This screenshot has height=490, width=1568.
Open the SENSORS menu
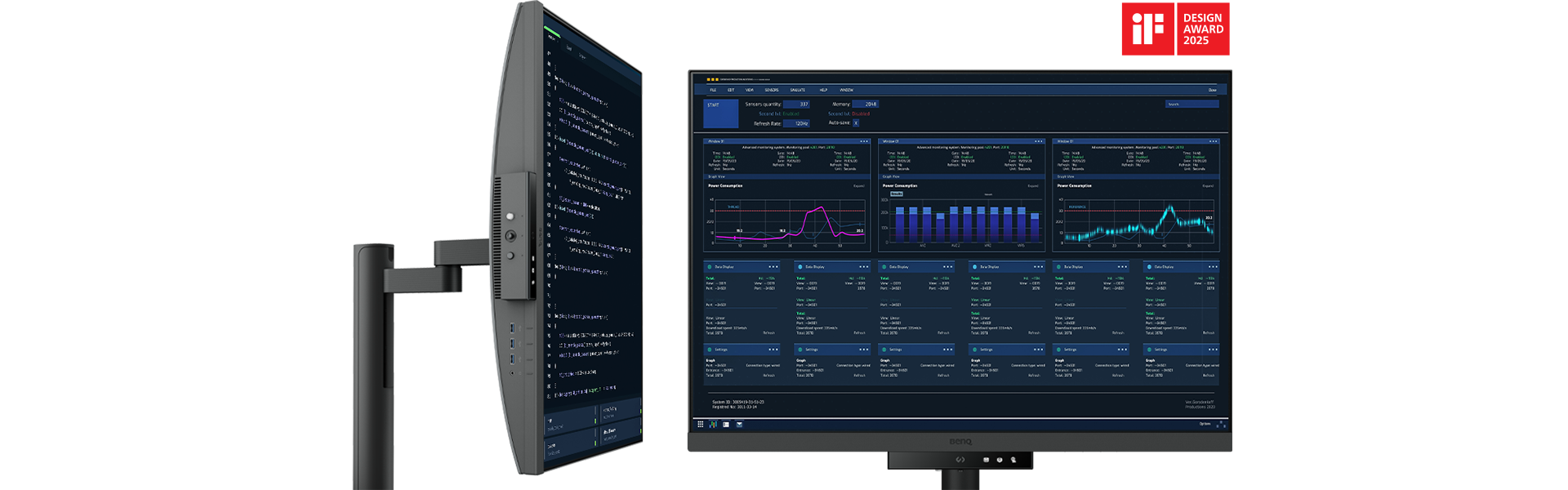[771, 90]
